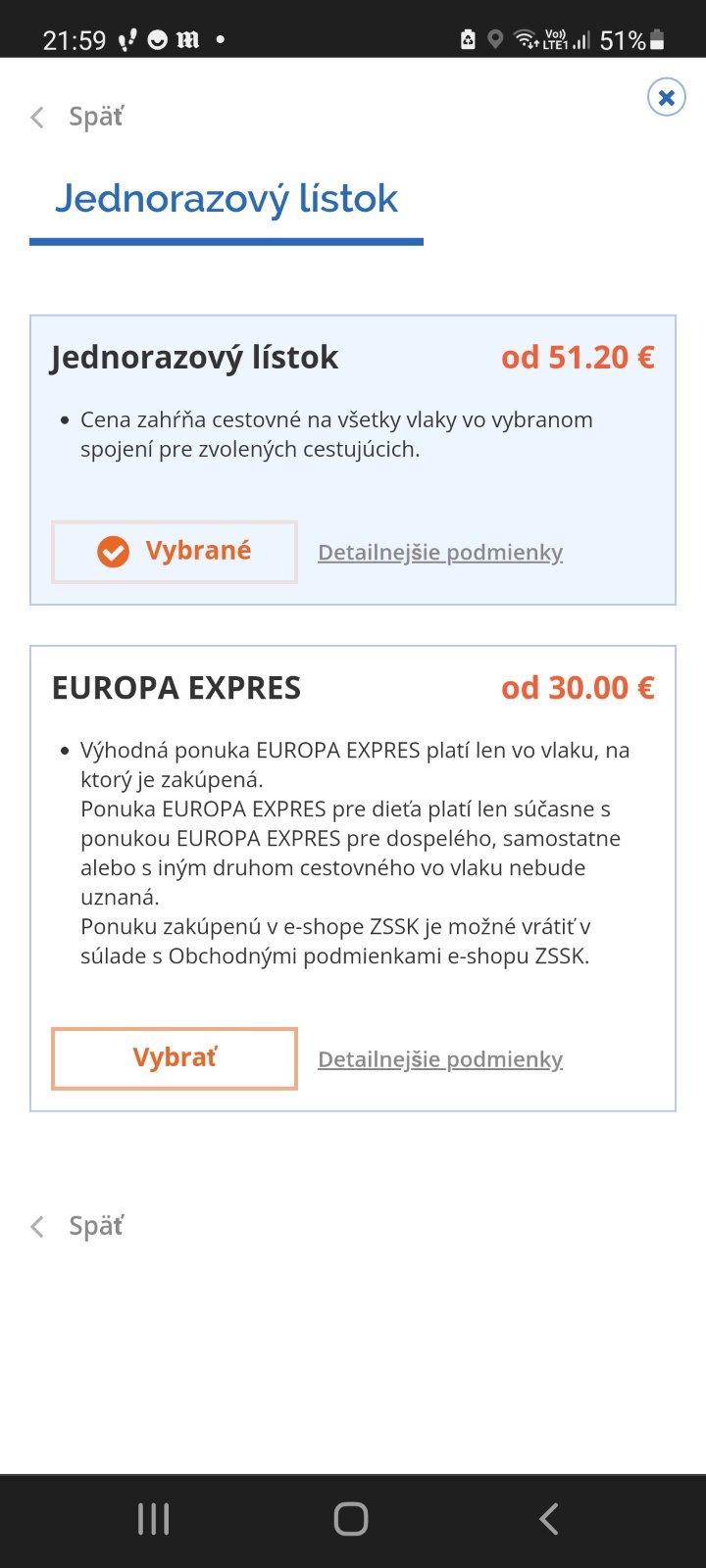
Task: Tap the 'm' notification icon in status bar
Action: [187, 40]
